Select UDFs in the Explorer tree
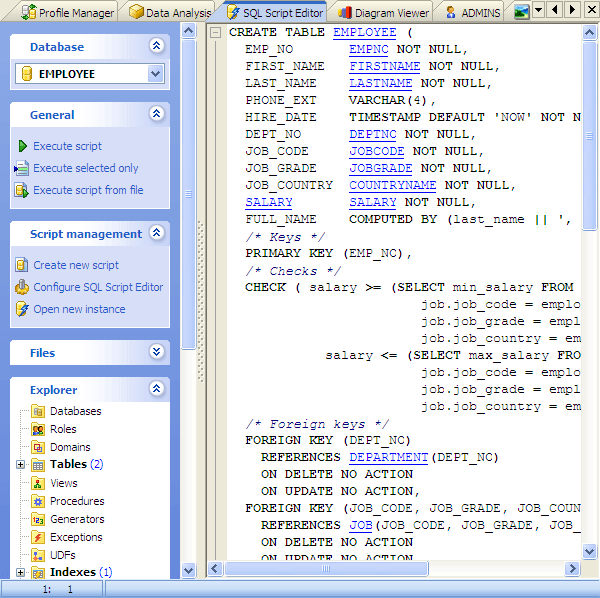This screenshot has height=598, width=600. 63,555
